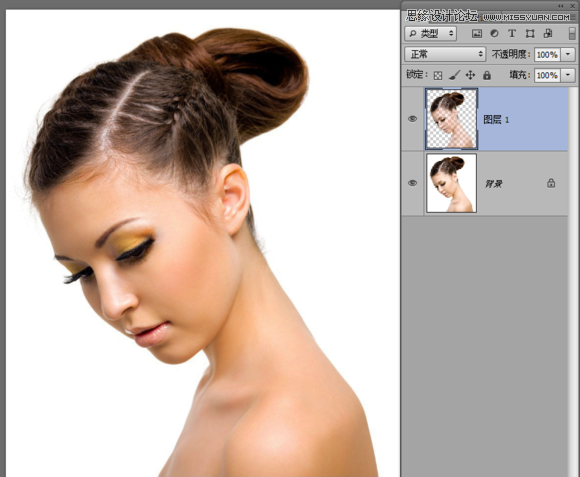Filter layers by pixel layer icon
580x477 pixels.
point(476,34)
